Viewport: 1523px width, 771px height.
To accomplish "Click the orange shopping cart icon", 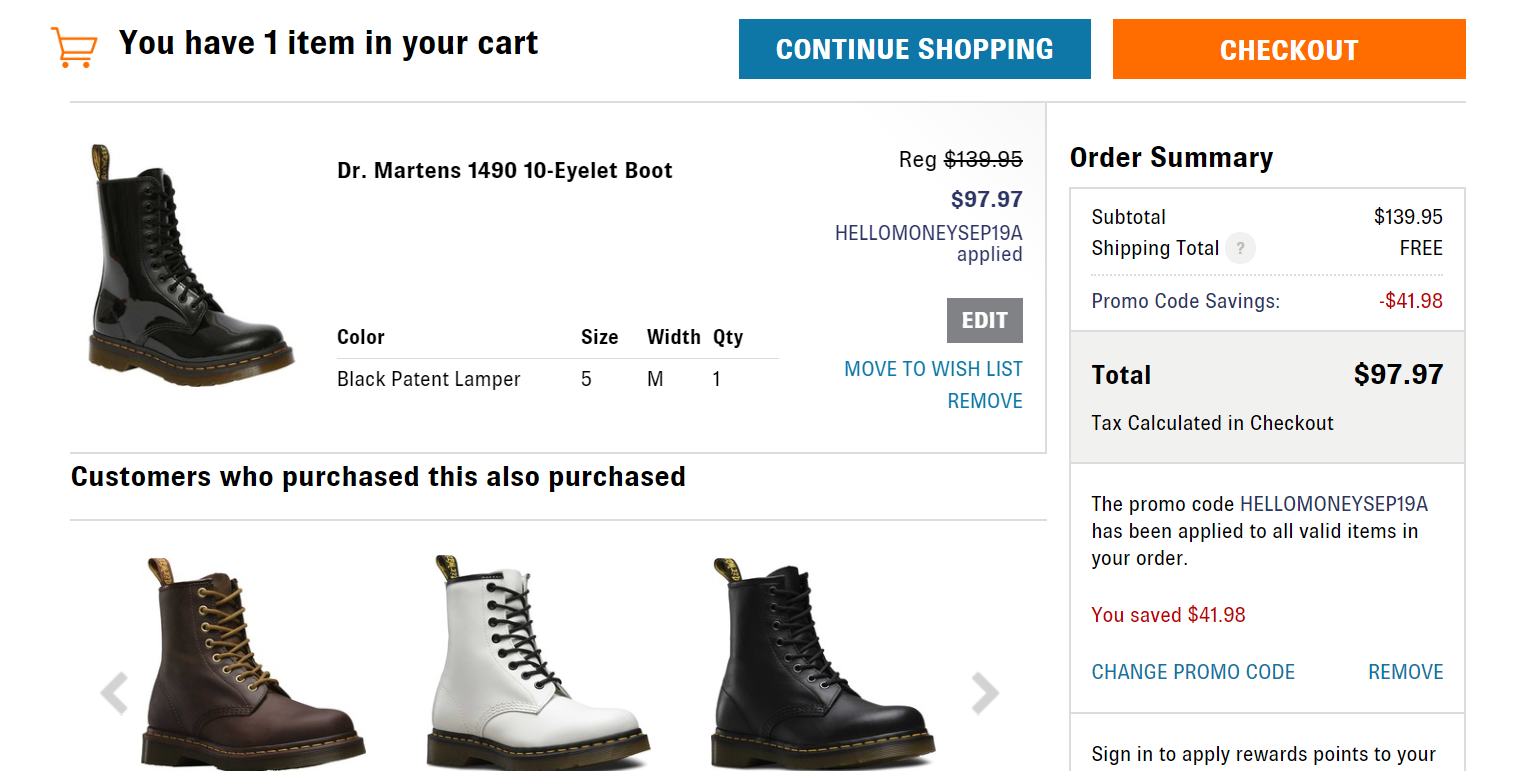I will (x=74, y=46).
